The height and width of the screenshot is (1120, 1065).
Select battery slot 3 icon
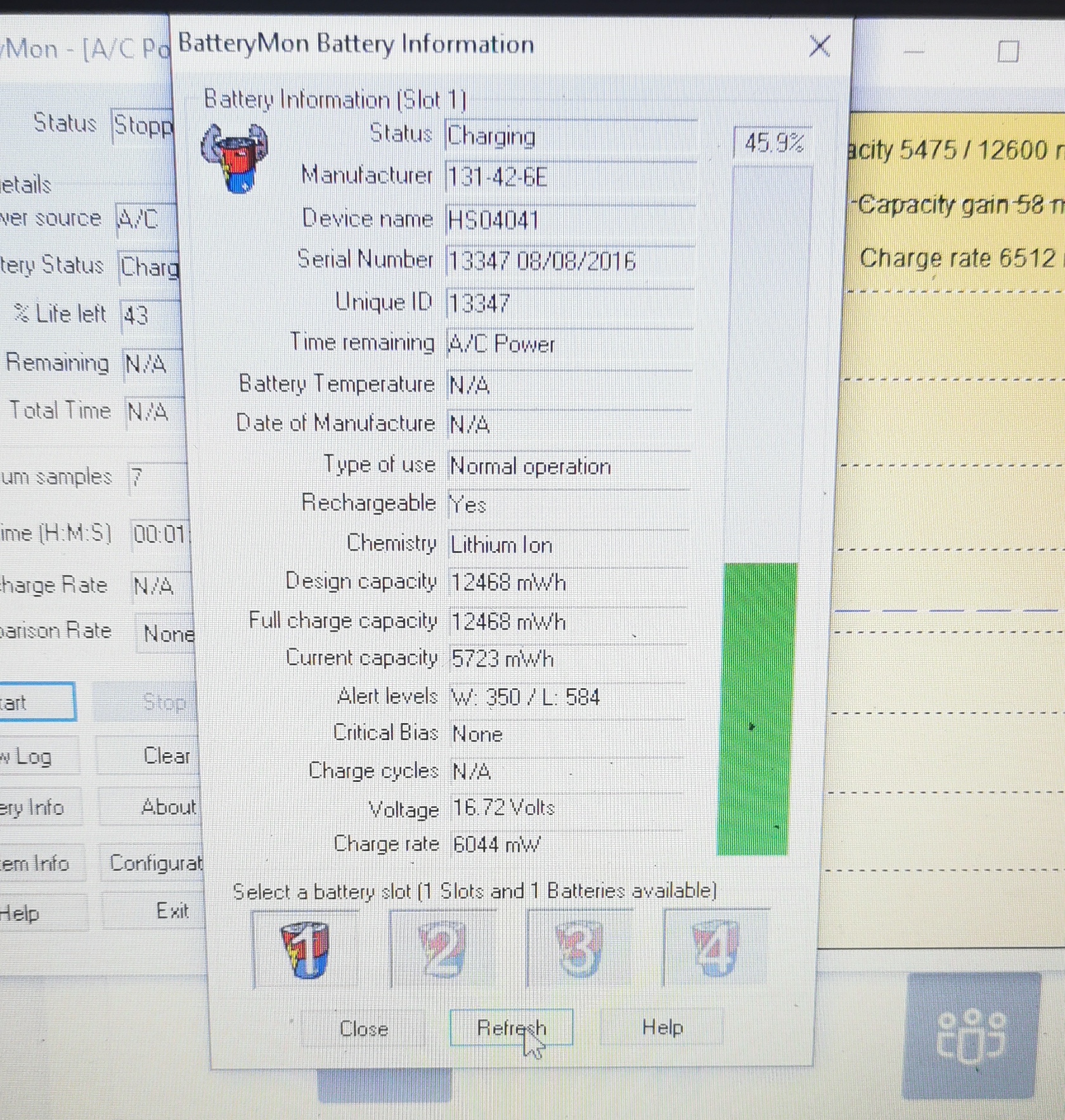point(579,948)
